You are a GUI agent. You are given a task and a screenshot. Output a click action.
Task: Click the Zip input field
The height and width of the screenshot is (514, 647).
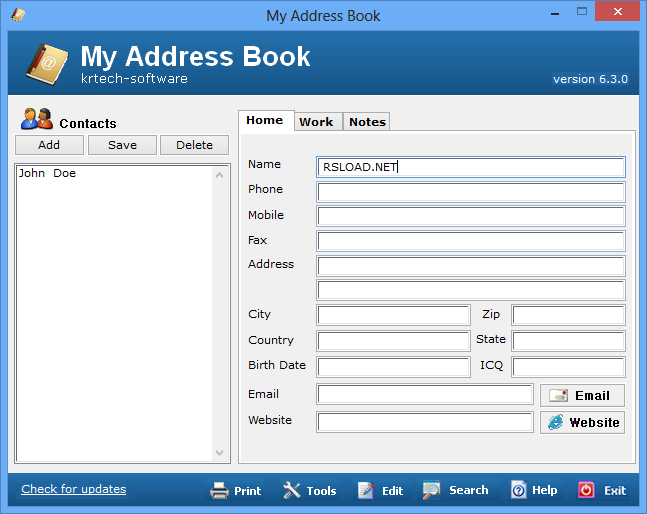(x=569, y=315)
